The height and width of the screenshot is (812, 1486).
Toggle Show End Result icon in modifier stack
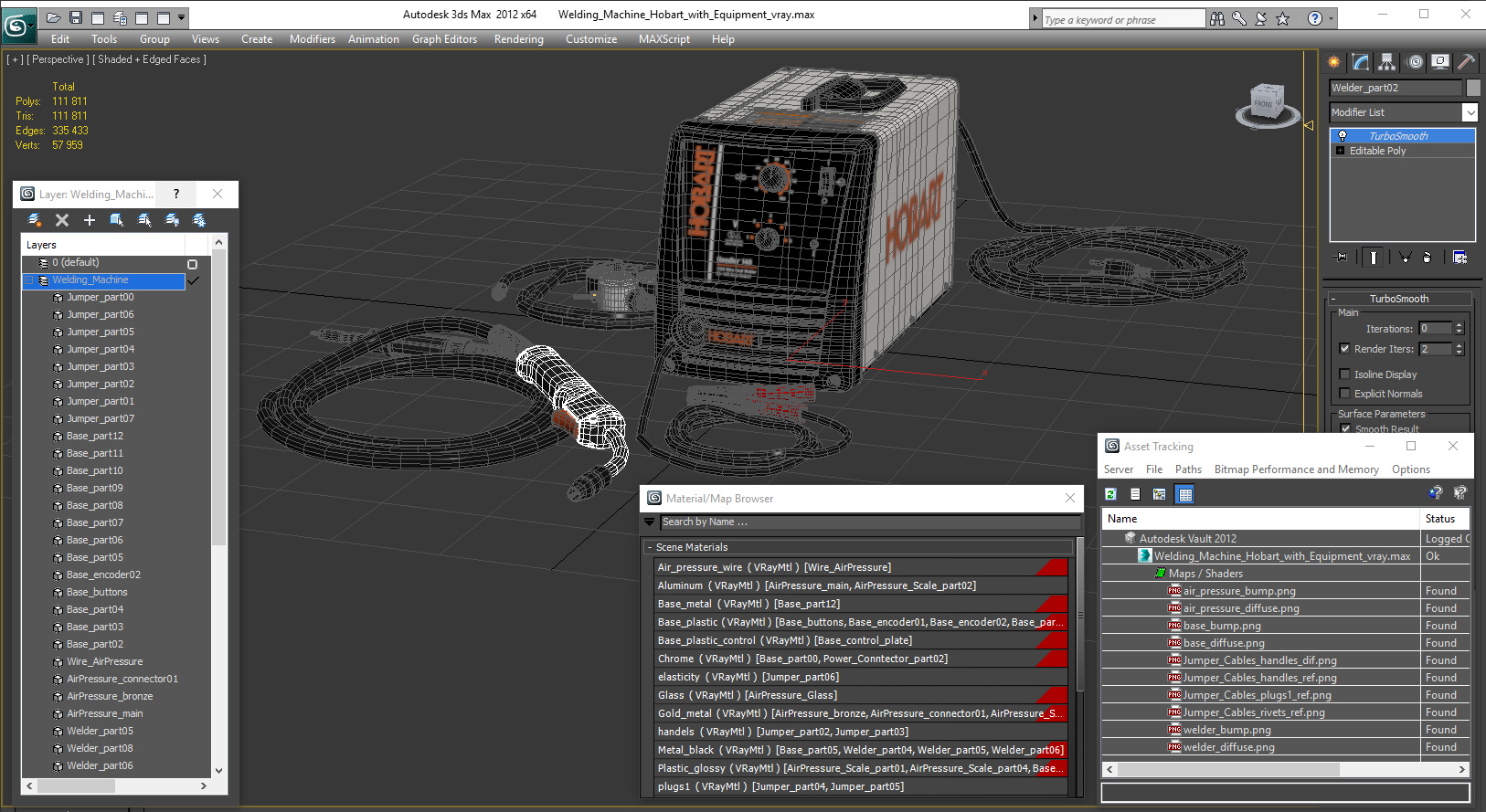tap(1373, 258)
